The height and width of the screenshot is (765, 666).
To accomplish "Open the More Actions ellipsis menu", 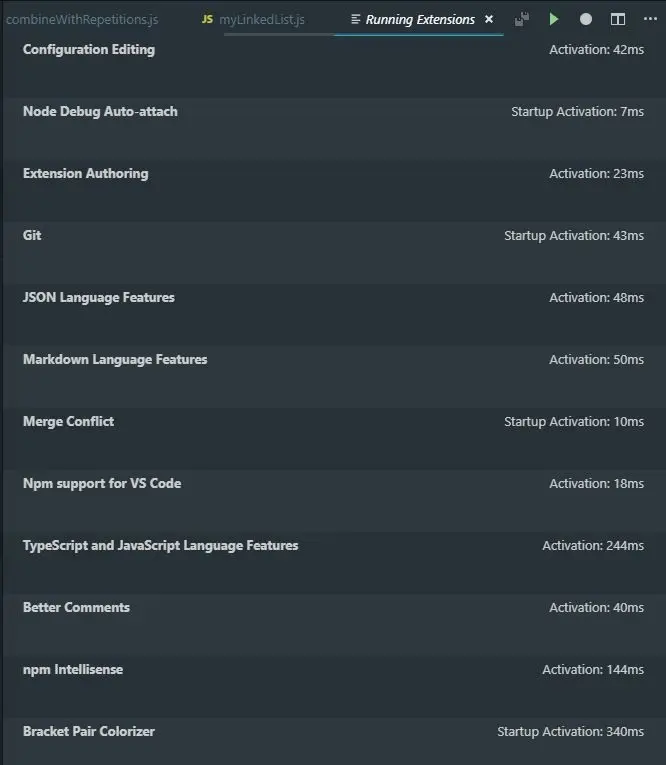I will coord(650,19).
